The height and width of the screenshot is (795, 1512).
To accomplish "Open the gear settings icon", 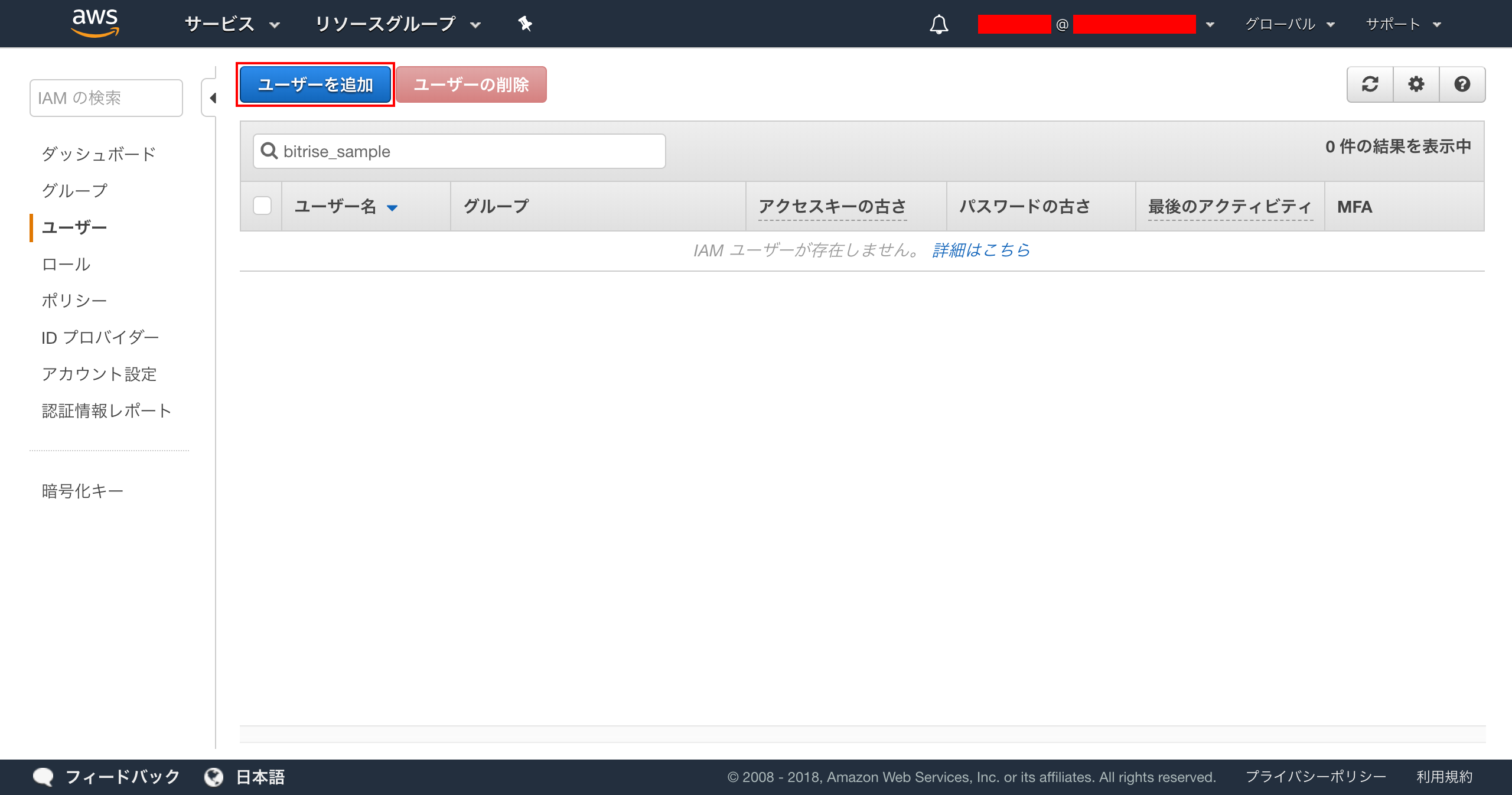I will [x=1416, y=84].
